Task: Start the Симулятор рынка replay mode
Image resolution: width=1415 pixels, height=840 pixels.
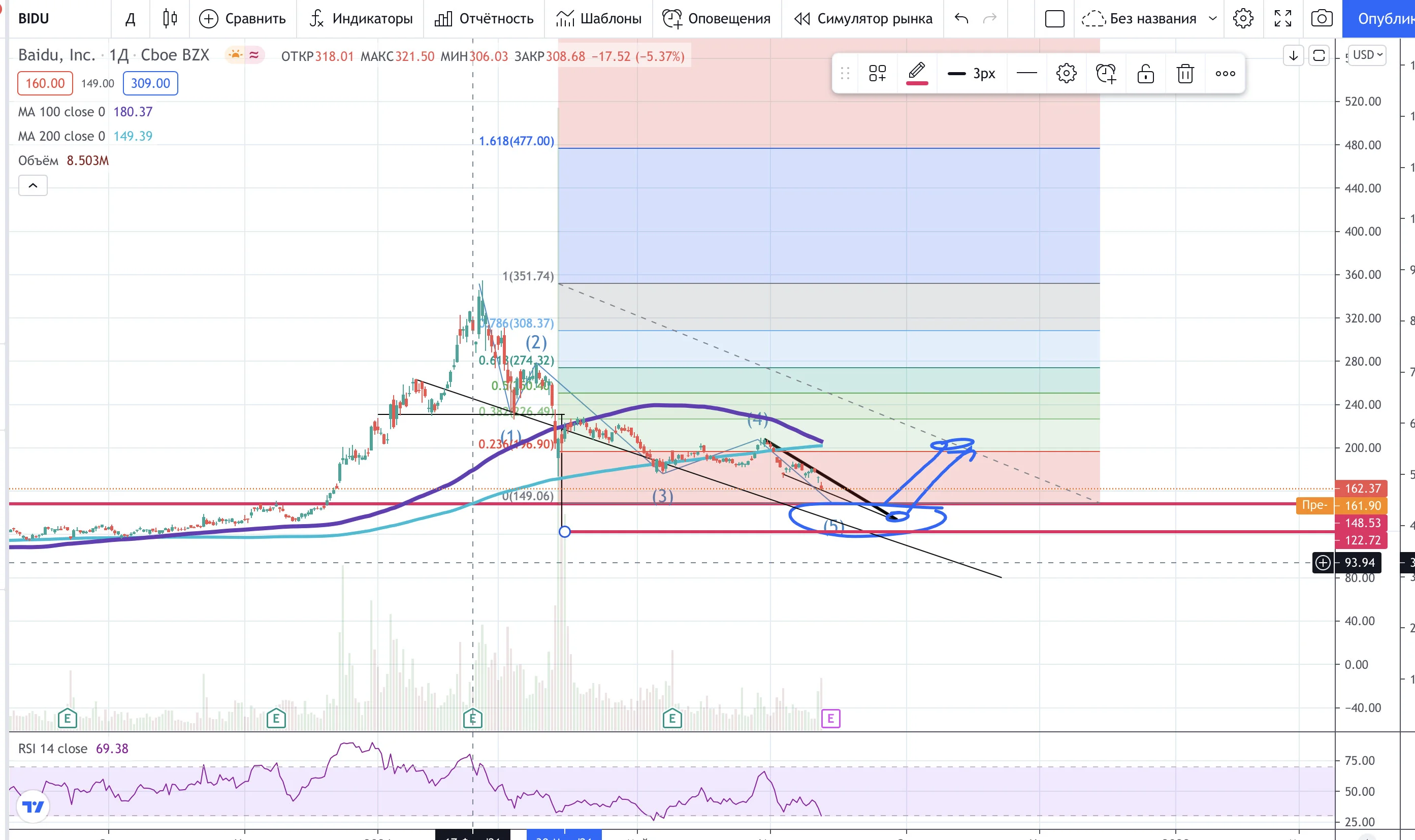Action: pyautogui.click(x=863, y=19)
